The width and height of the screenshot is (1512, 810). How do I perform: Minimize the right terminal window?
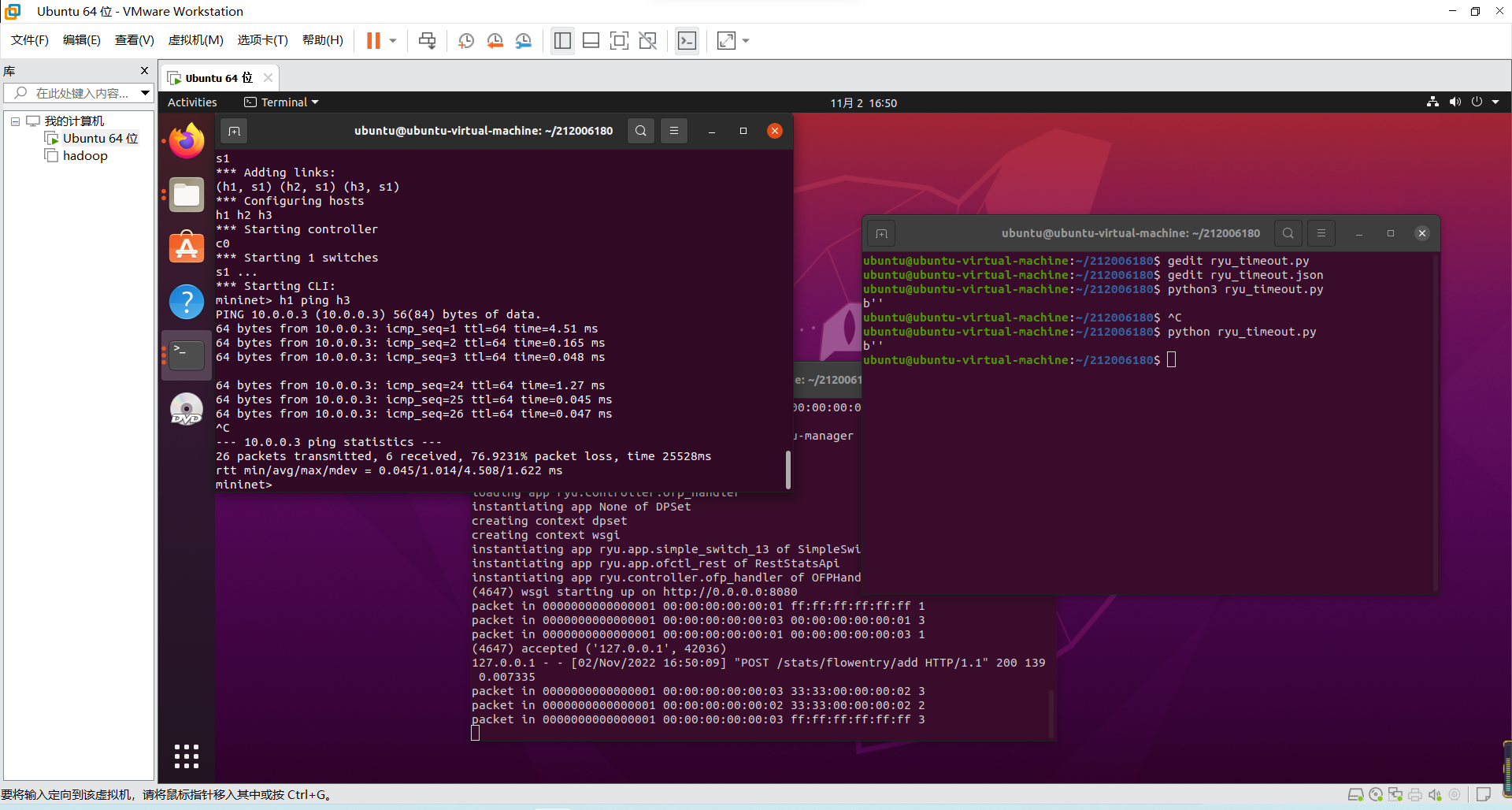coord(1359,233)
